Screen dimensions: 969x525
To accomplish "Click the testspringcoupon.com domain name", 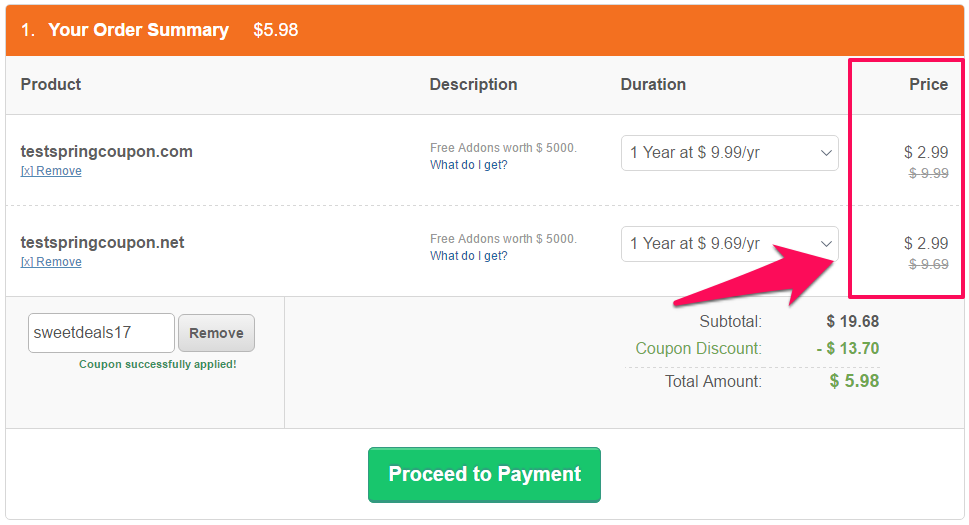I will pyautogui.click(x=106, y=151).
